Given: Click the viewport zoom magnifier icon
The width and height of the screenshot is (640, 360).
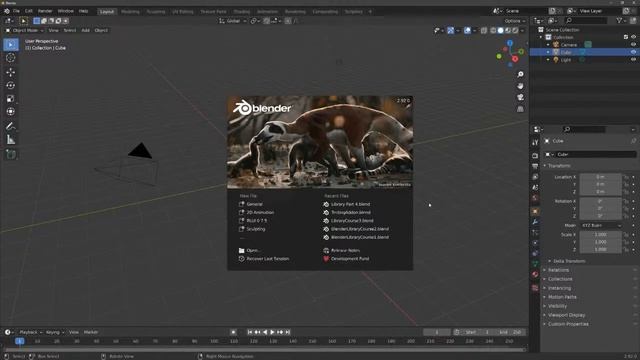Looking at the screenshot, I should [520, 74].
